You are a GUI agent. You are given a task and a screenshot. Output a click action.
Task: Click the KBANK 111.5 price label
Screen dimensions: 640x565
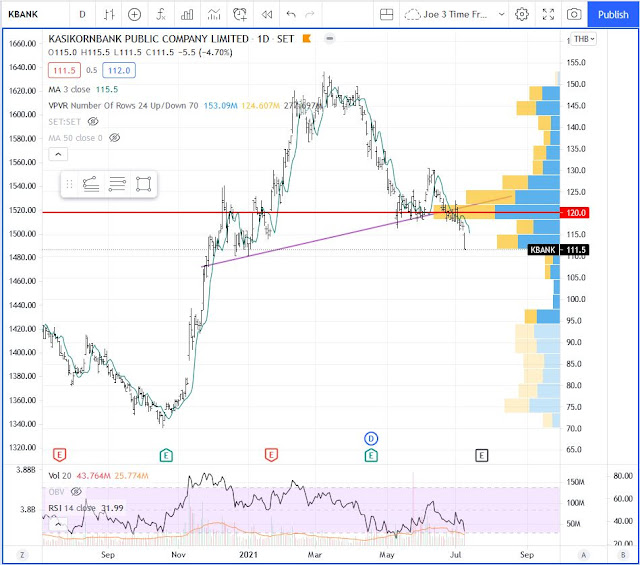click(x=558, y=250)
